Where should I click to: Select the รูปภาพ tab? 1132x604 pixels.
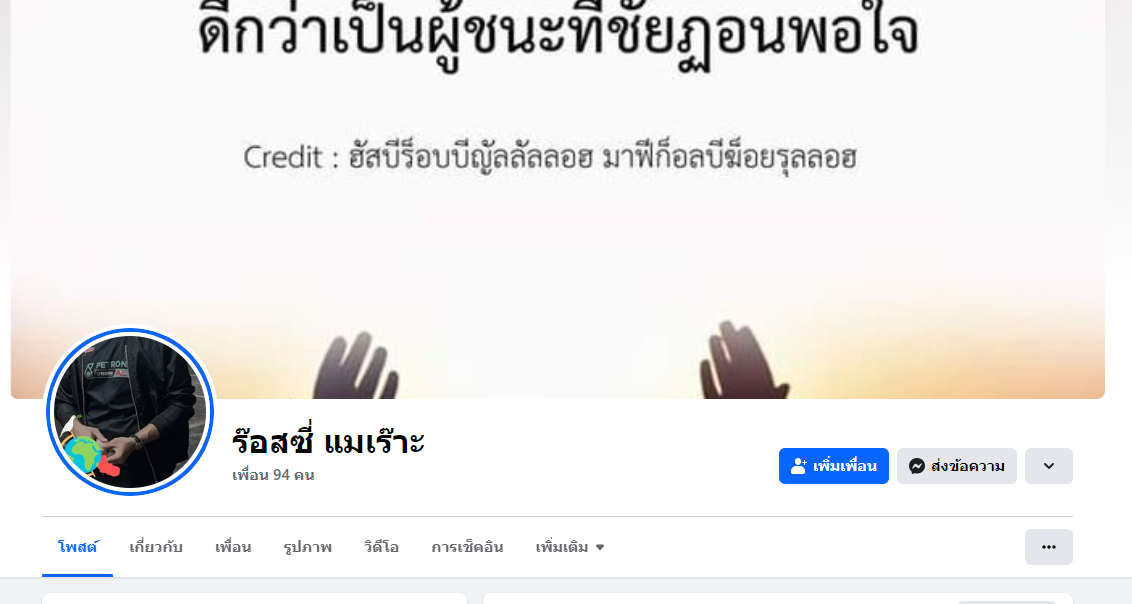(x=308, y=547)
